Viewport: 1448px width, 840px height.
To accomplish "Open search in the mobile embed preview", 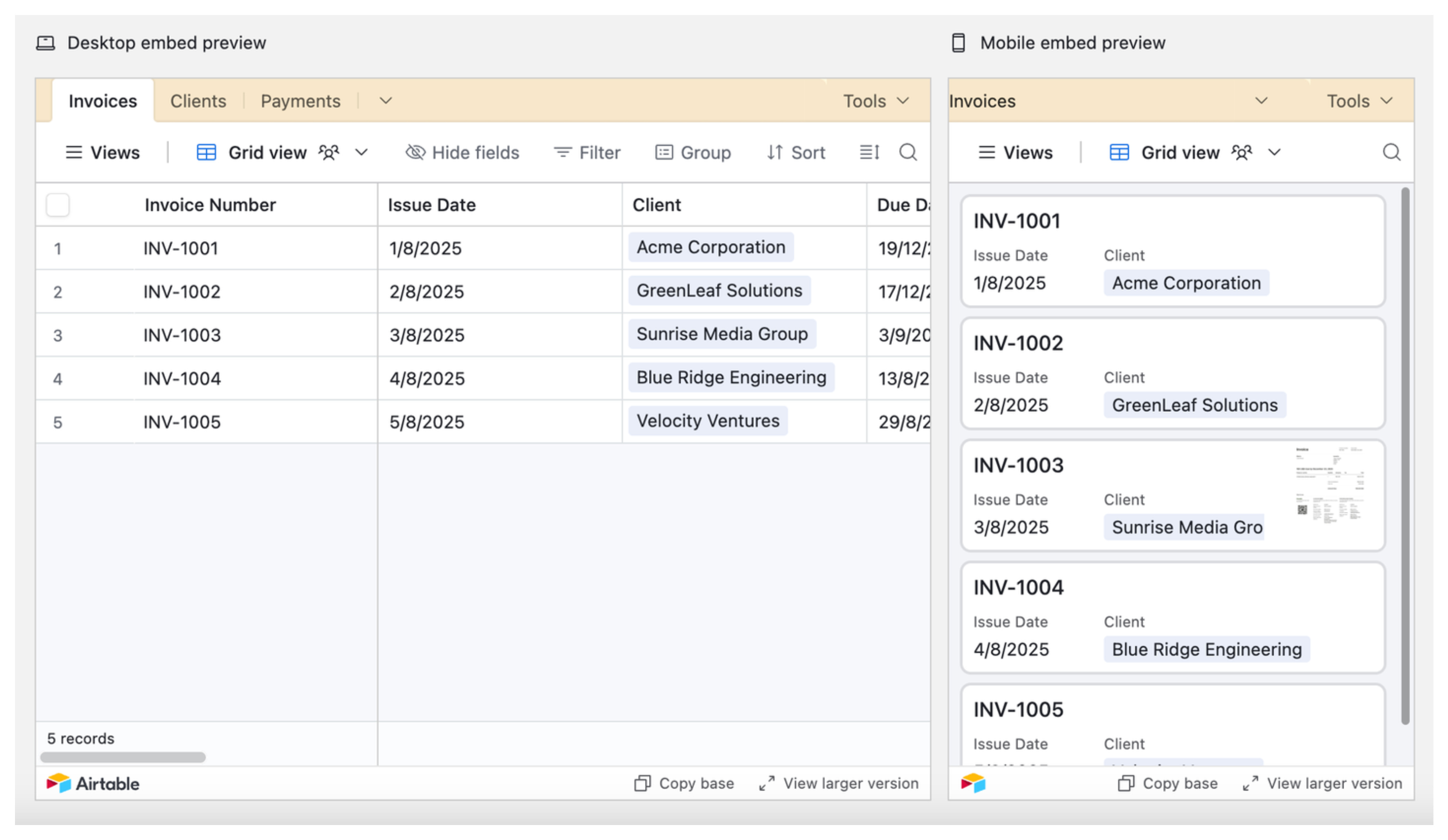I will 1392,152.
